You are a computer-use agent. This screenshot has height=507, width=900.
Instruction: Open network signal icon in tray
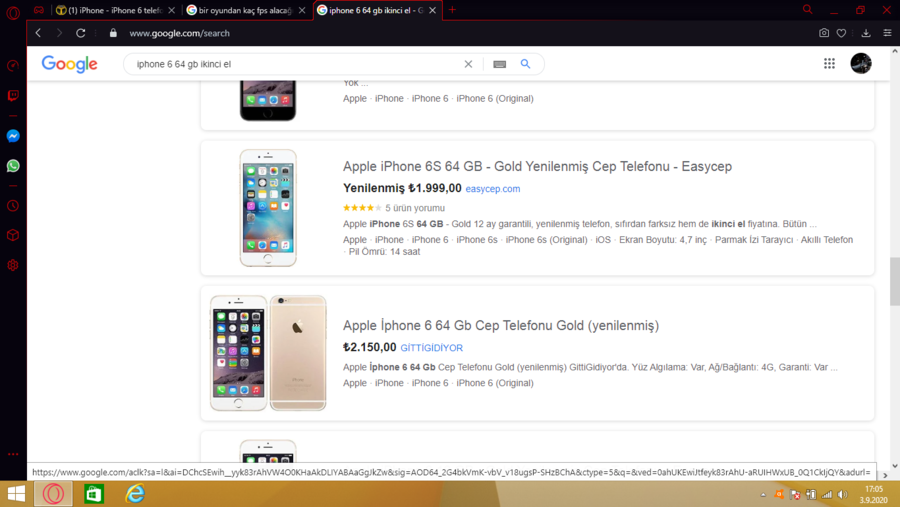827,494
